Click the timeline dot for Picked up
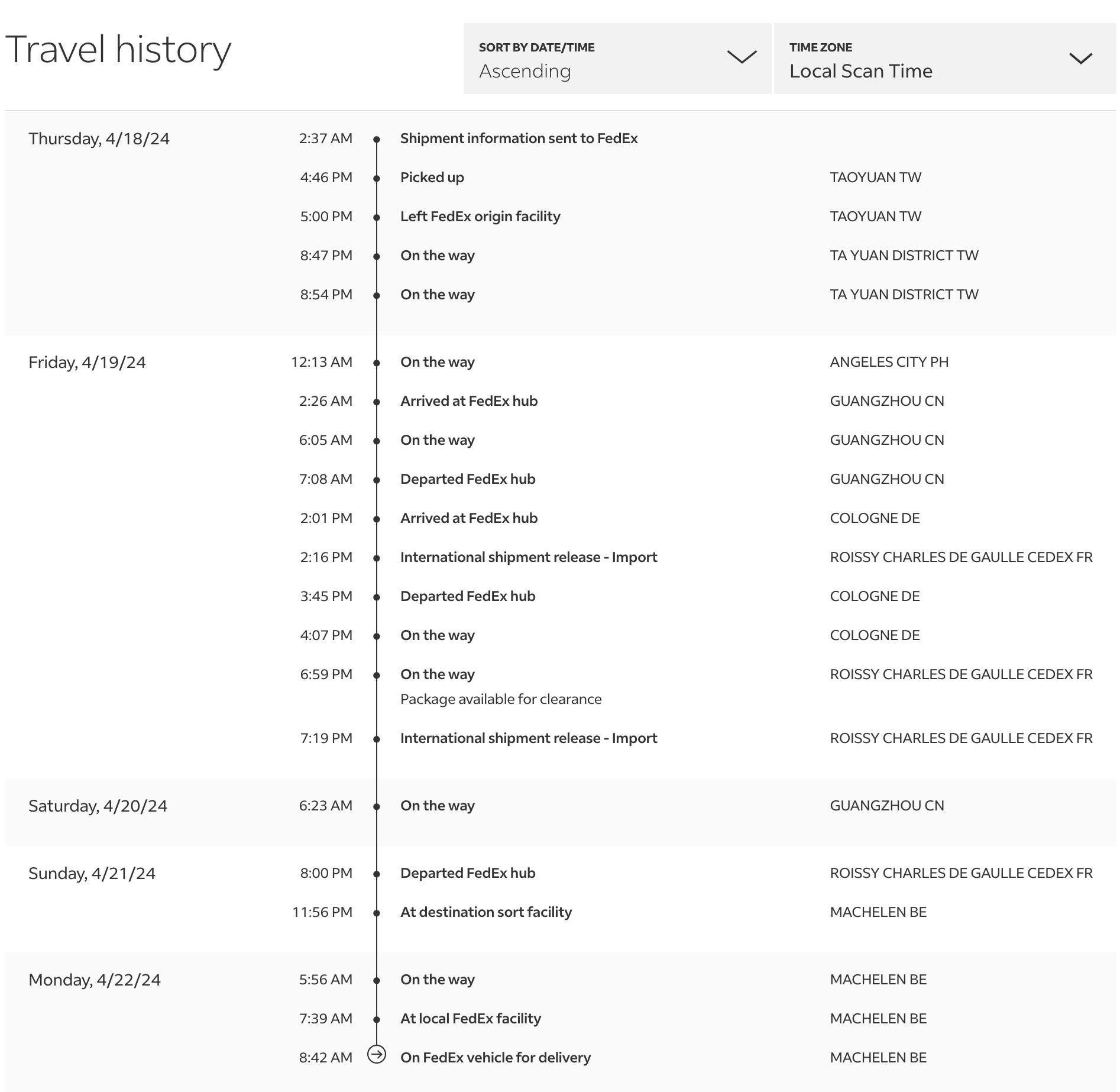Viewport: 1120px width, 1092px height. (x=377, y=178)
